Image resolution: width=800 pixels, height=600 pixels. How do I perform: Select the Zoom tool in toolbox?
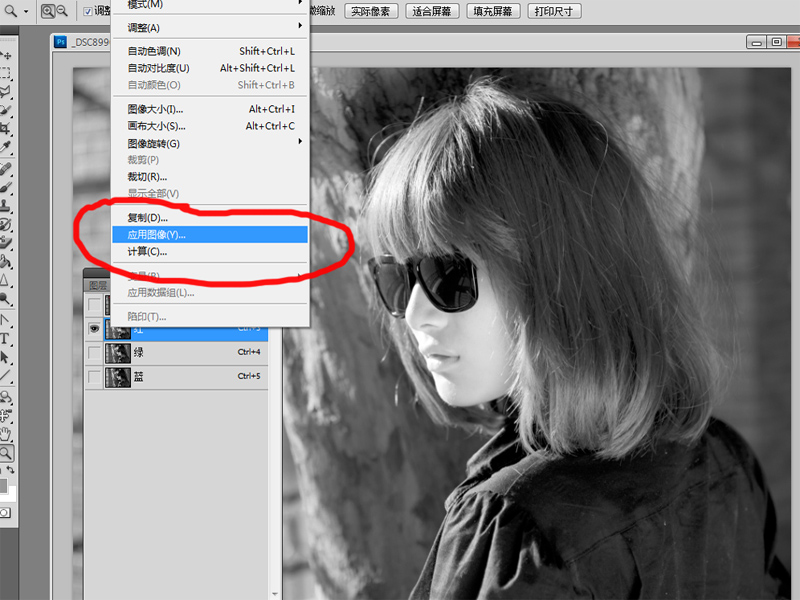click(6, 453)
